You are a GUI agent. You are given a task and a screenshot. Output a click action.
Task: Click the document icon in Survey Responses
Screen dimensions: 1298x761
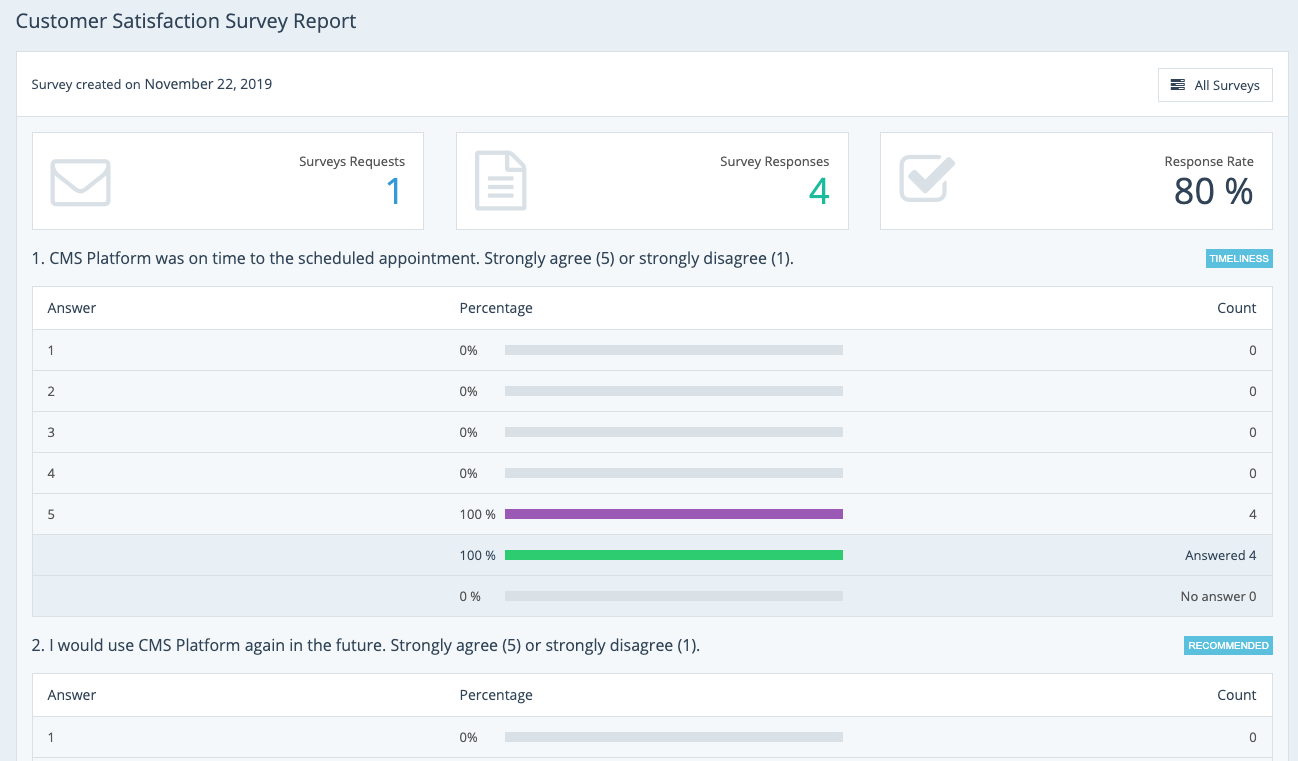pyautogui.click(x=500, y=181)
